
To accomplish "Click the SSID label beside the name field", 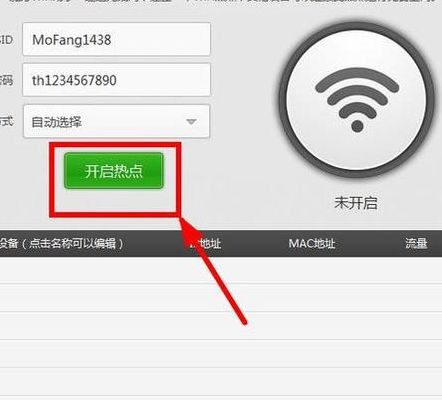I will point(6,40).
